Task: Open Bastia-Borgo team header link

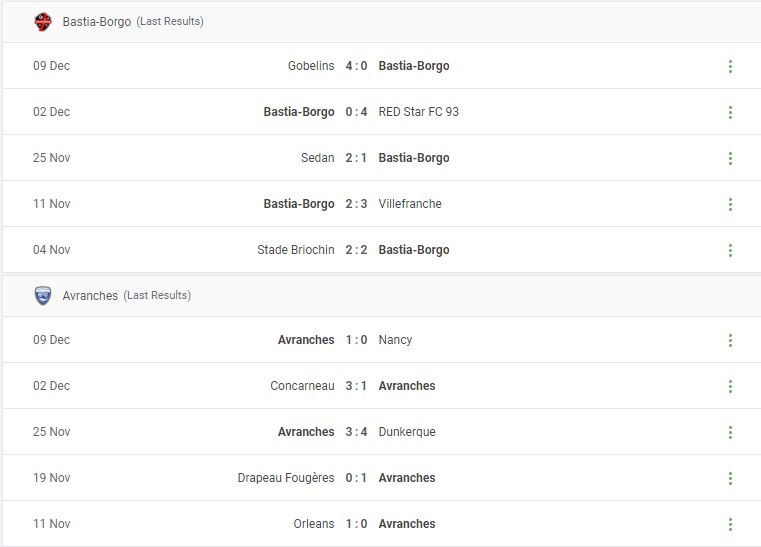Action: [x=97, y=22]
